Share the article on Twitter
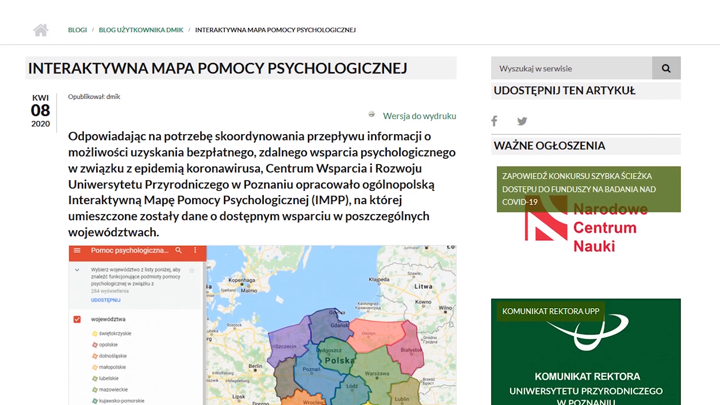 tap(521, 121)
